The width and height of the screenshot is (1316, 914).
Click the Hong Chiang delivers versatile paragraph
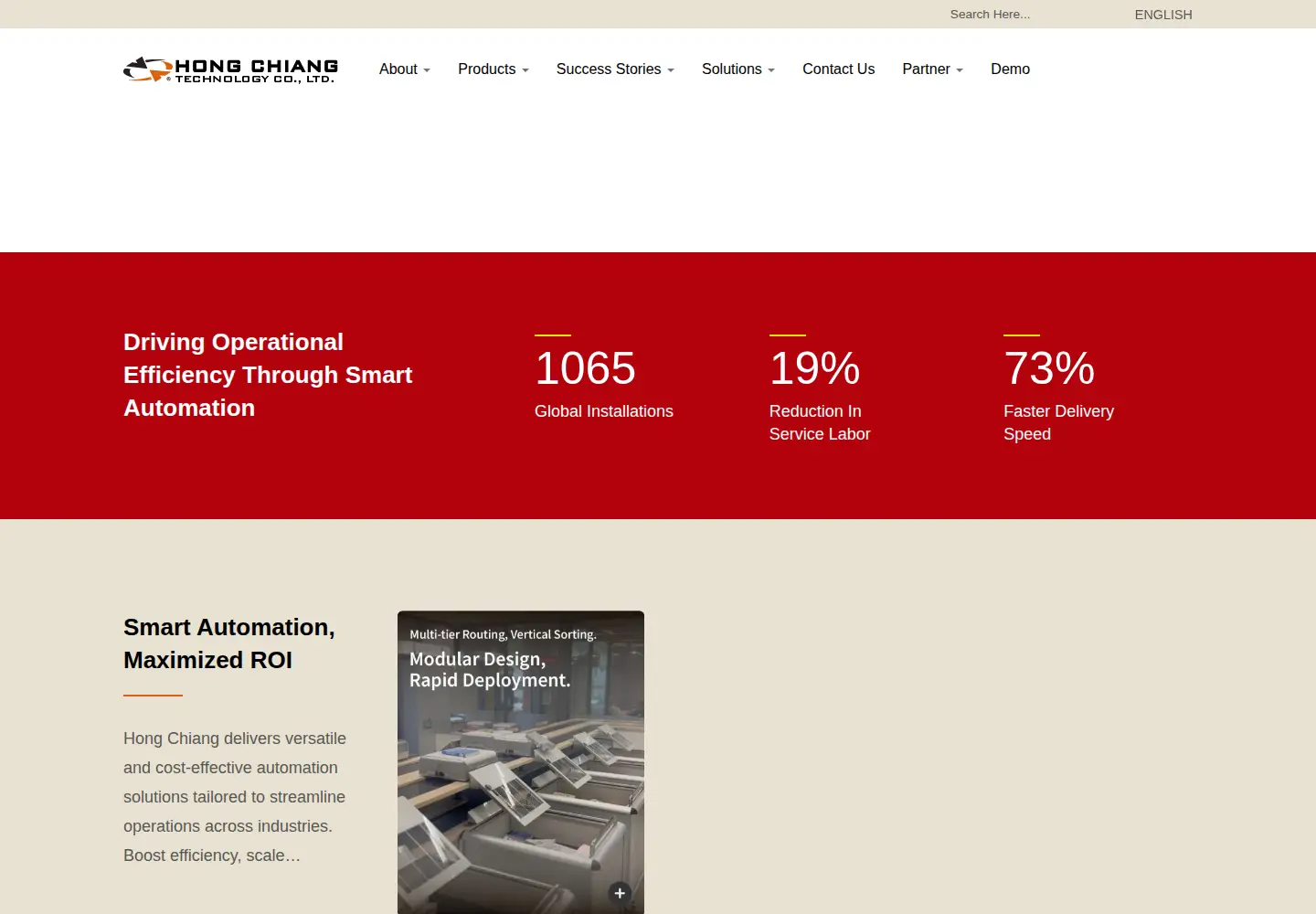click(235, 797)
